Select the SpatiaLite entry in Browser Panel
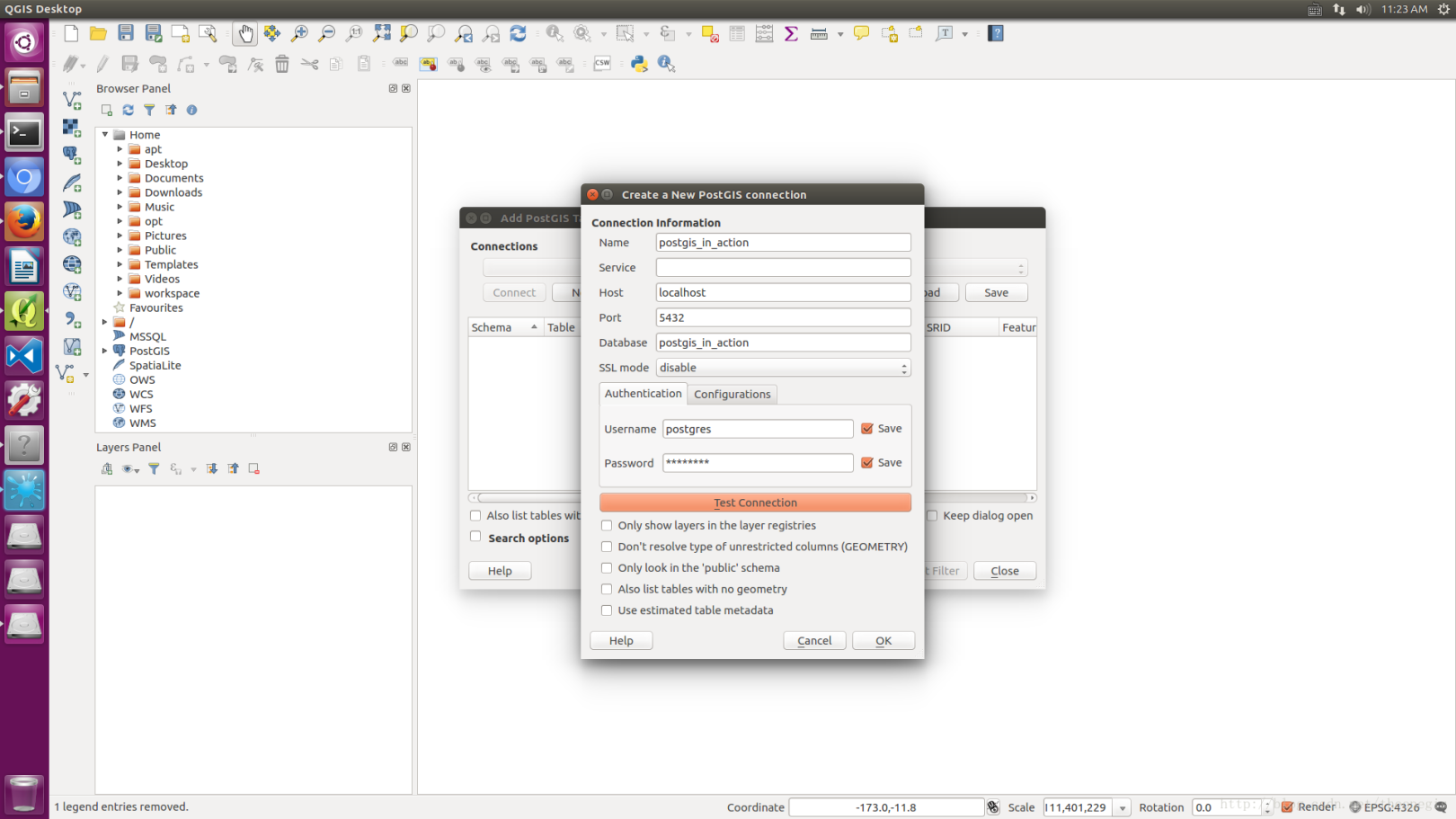 pos(155,366)
